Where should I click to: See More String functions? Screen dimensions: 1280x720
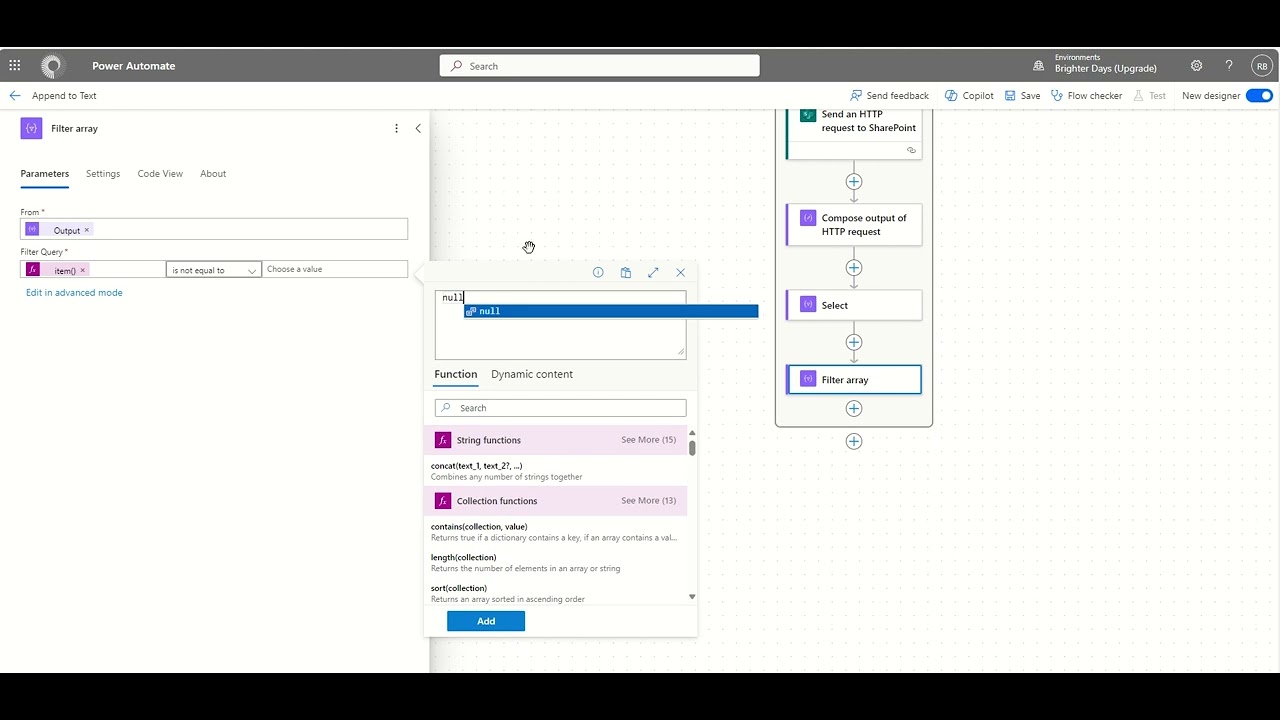(648, 440)
